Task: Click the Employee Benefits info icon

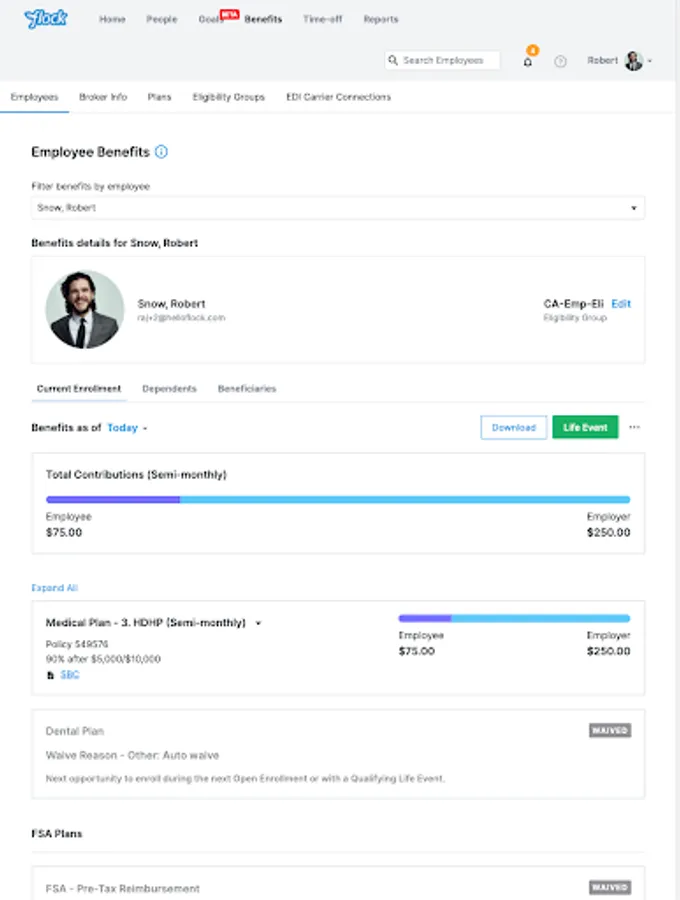Action: 162,152
